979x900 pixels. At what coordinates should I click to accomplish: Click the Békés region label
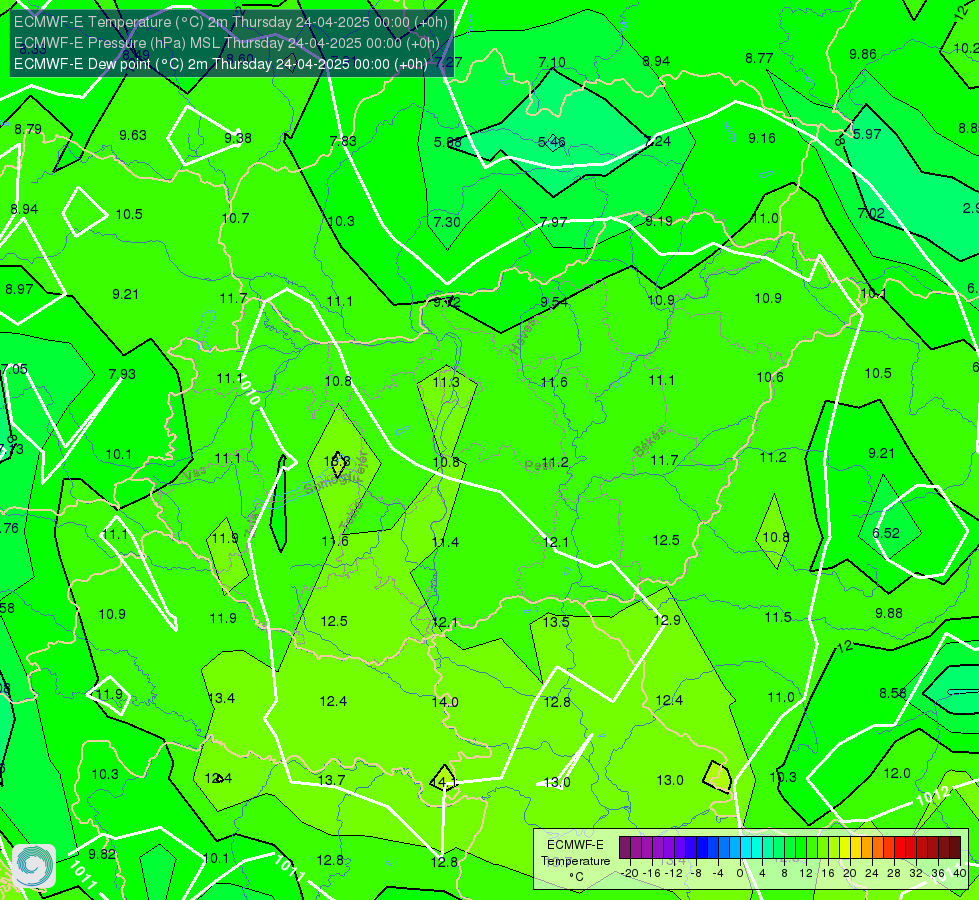pos(649,442)
